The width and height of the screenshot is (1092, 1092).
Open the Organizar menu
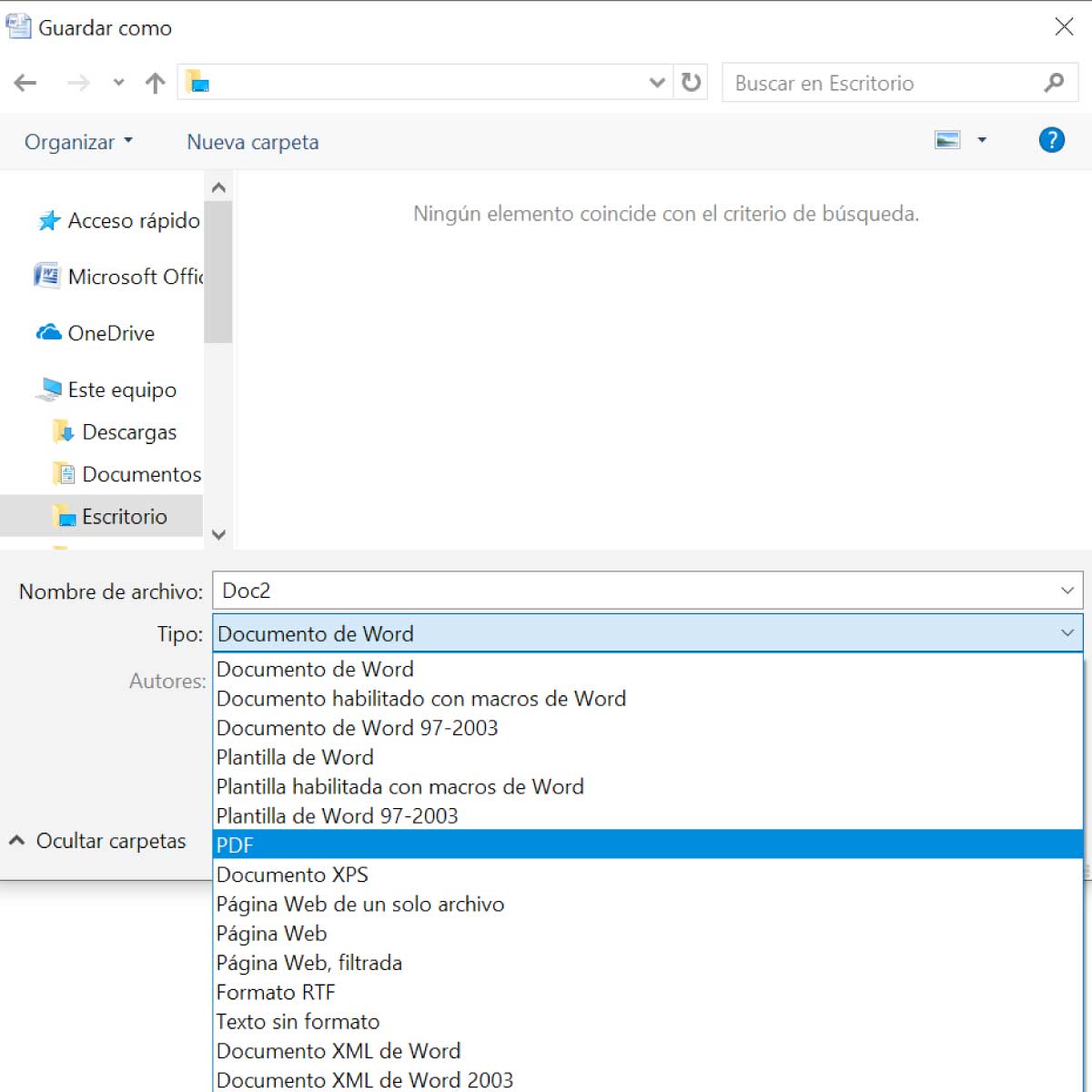point(78,142)
